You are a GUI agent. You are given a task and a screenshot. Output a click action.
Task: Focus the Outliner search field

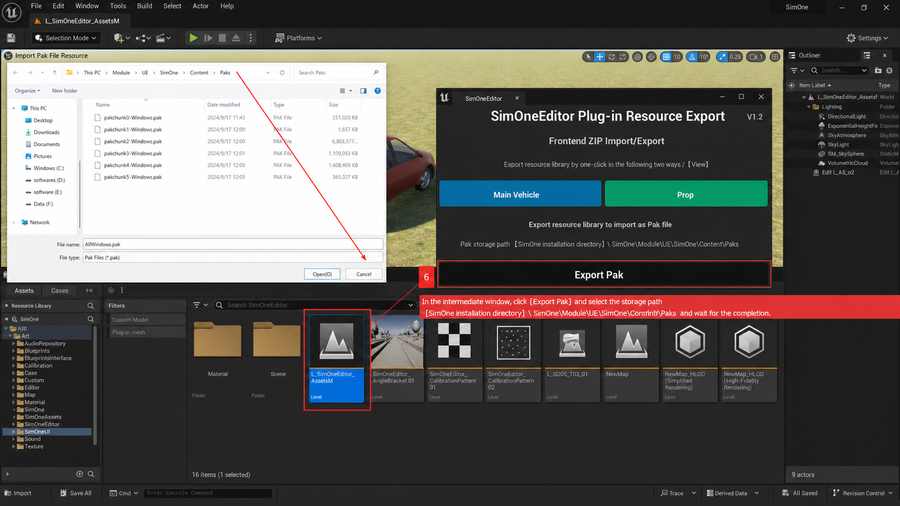click(x=839, y=70)
